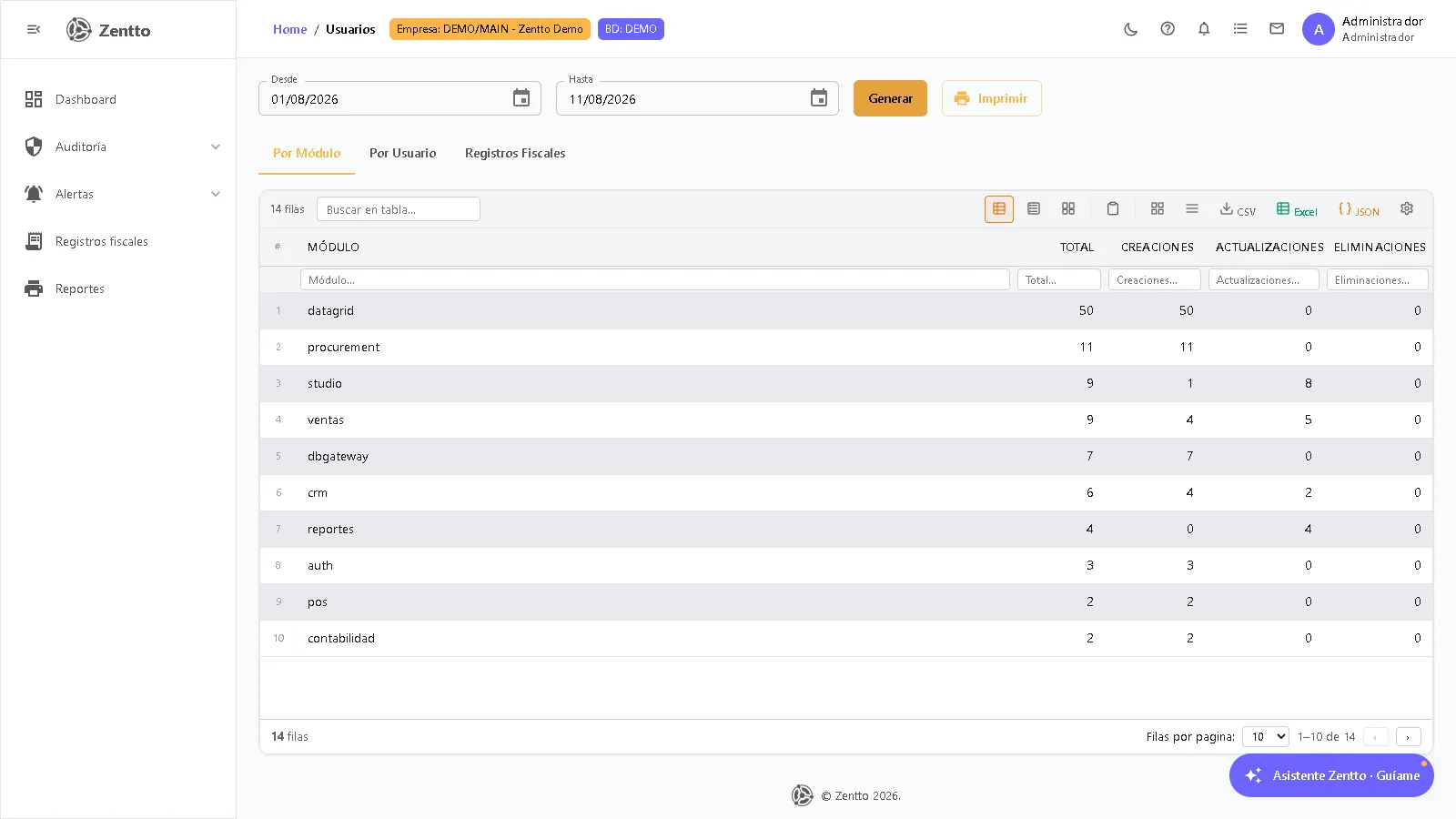Image resolution: width=1456 pixels, height=819 pixels.
Task: Open the Hasta date calendar picker
Action: pos(819,98)
